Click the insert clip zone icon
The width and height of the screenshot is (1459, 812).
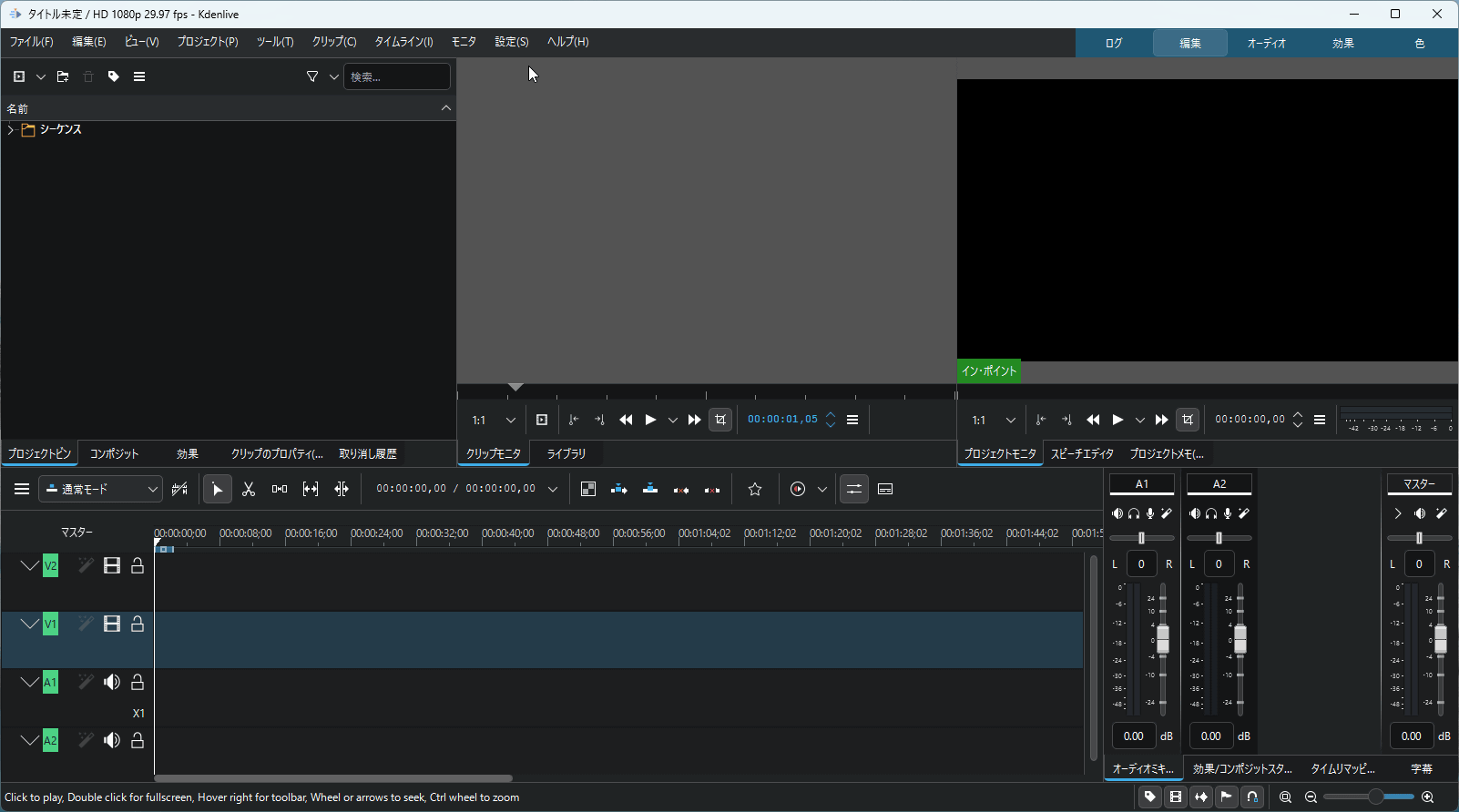[x=619, y=490]
